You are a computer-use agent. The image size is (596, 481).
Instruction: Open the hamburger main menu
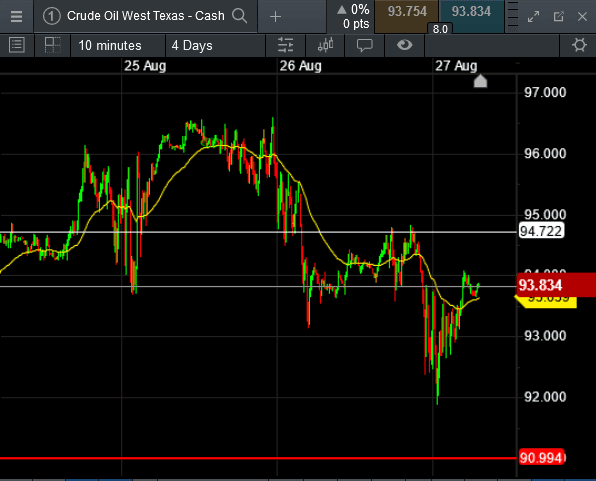click(16, 16)
